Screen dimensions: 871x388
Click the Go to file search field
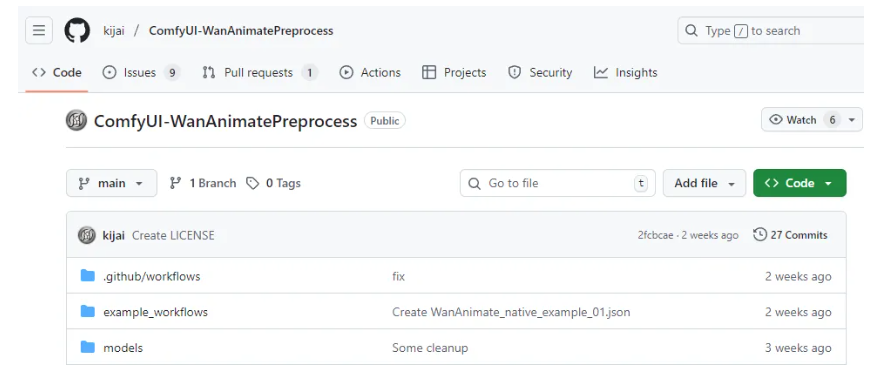coord(558,183)
